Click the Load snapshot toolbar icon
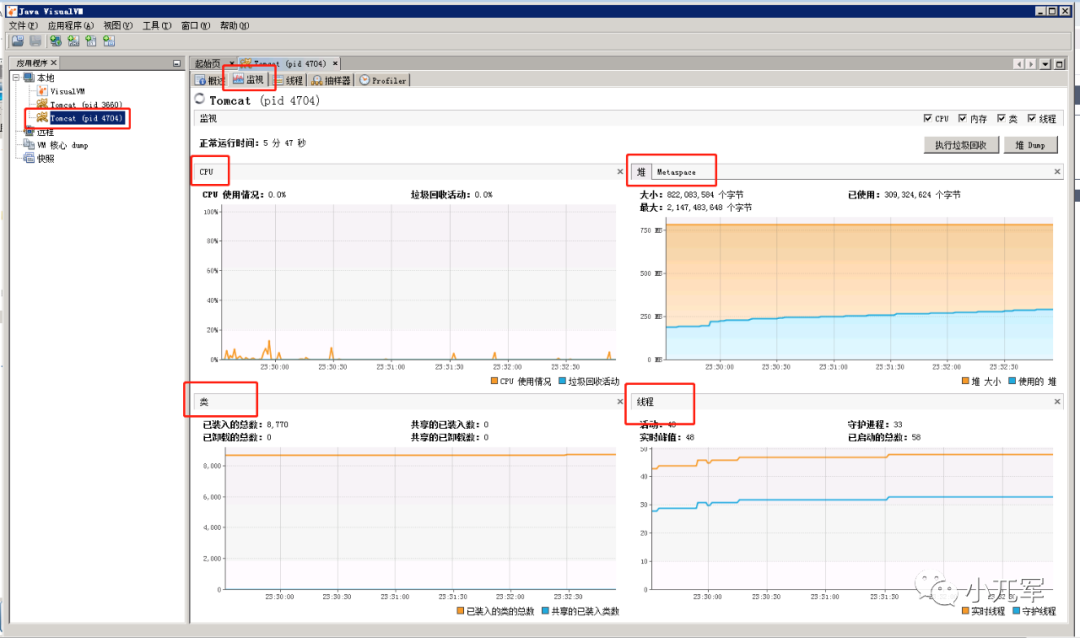Screen dimensions: 1080x638 18,41
